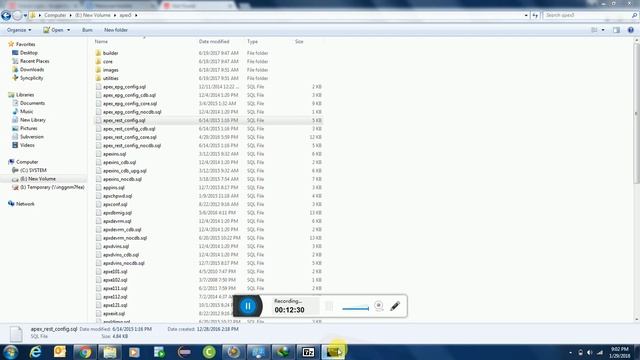Sort by the Type column header
The image size is (640, 360).
[x=252, y=42]
